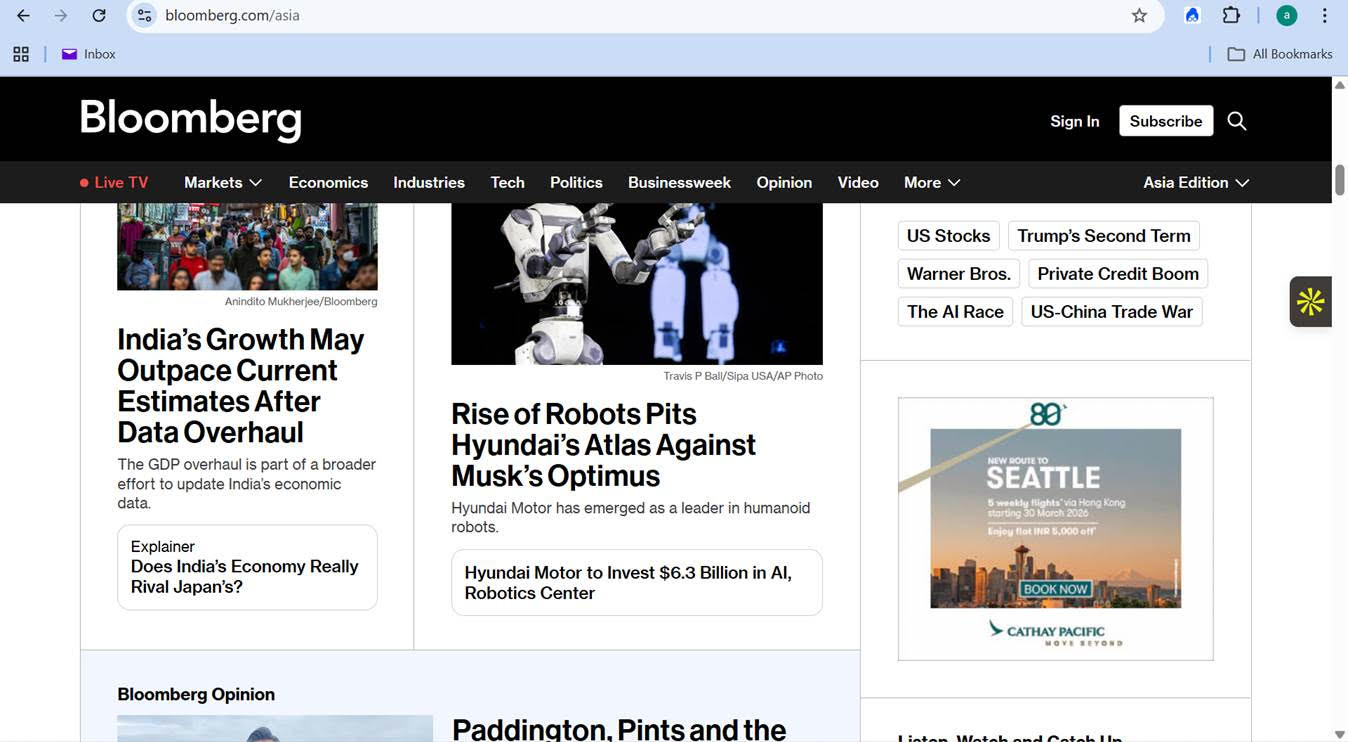Open India's Growth May Outpace headline
This screenshot has width=1348, height=742.
(241, 385)
